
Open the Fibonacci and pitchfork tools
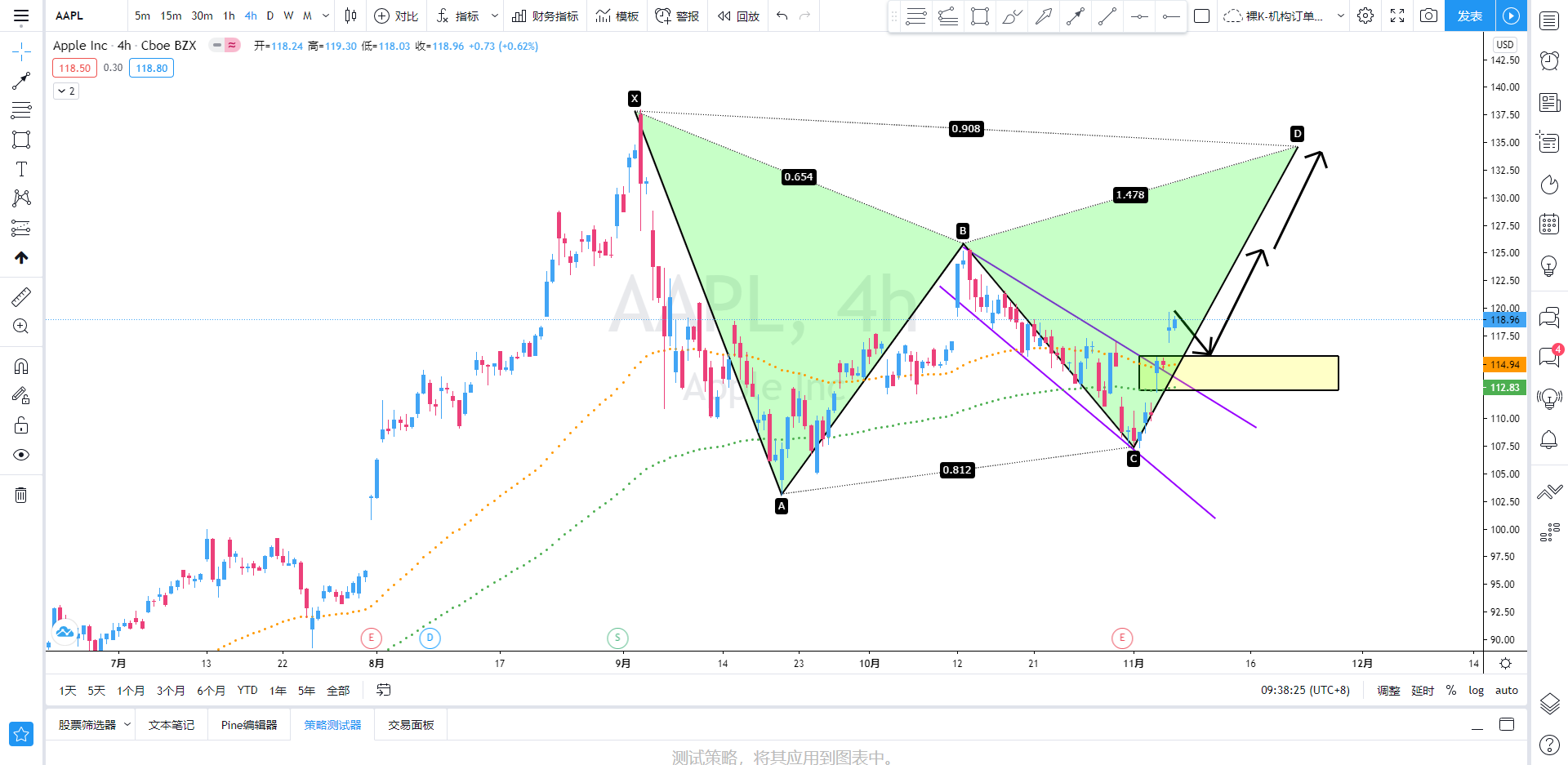21,110
